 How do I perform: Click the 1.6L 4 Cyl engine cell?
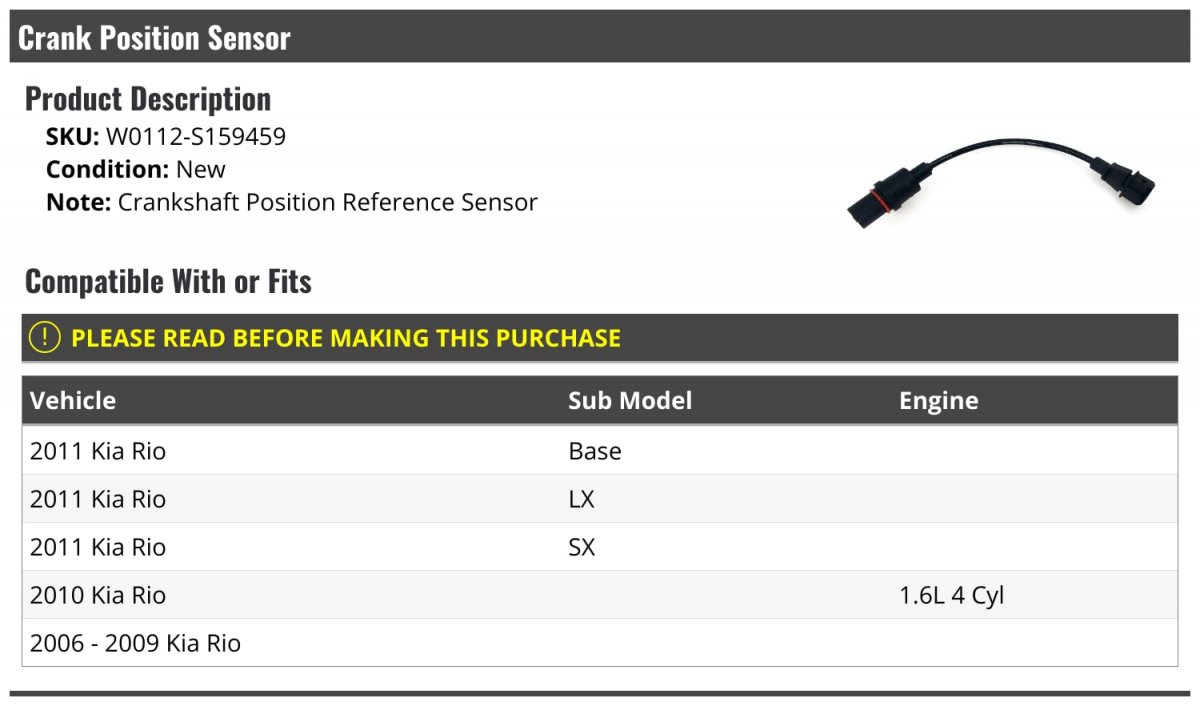pos(951,596)
